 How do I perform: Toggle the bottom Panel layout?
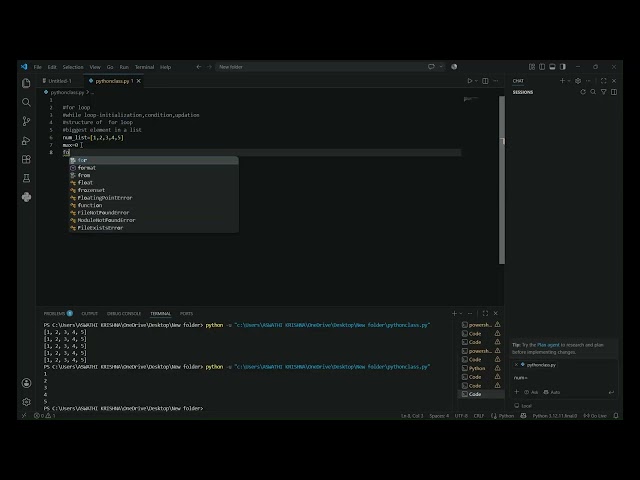coord(552,67)
